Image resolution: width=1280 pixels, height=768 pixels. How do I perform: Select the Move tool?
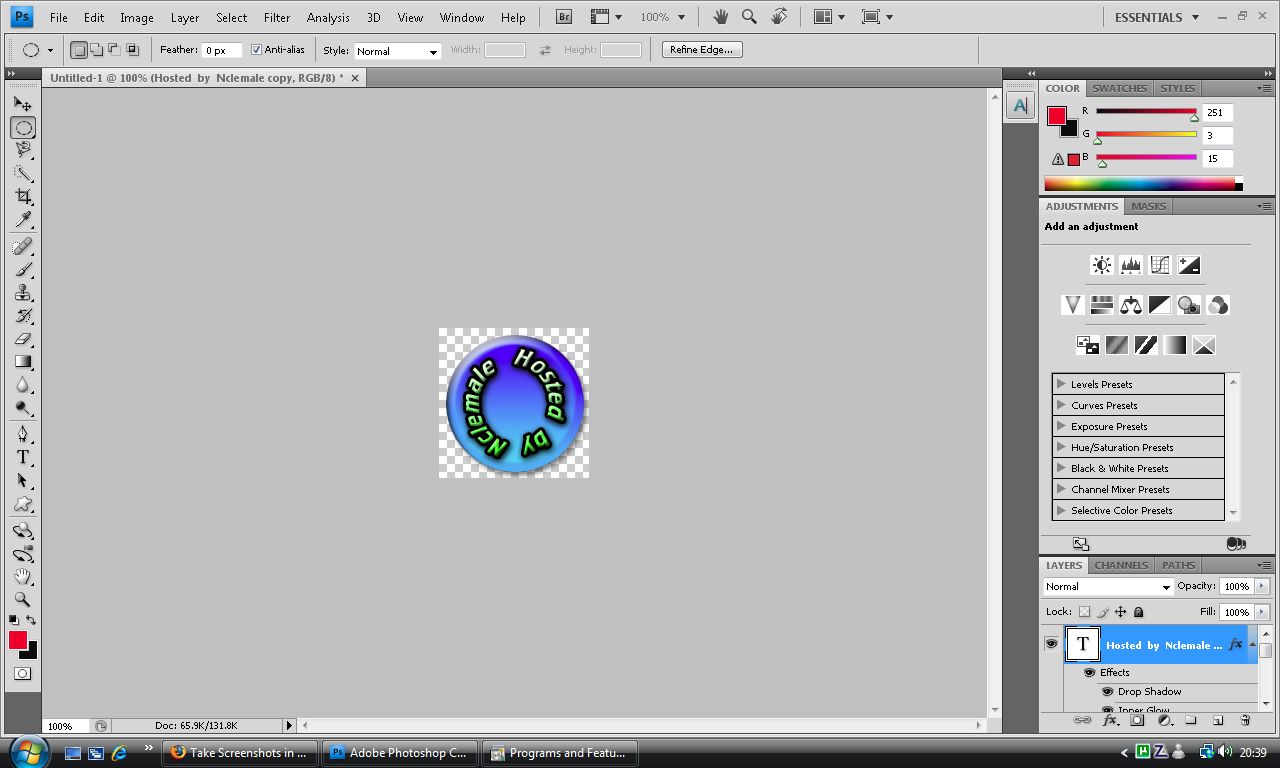23,104
